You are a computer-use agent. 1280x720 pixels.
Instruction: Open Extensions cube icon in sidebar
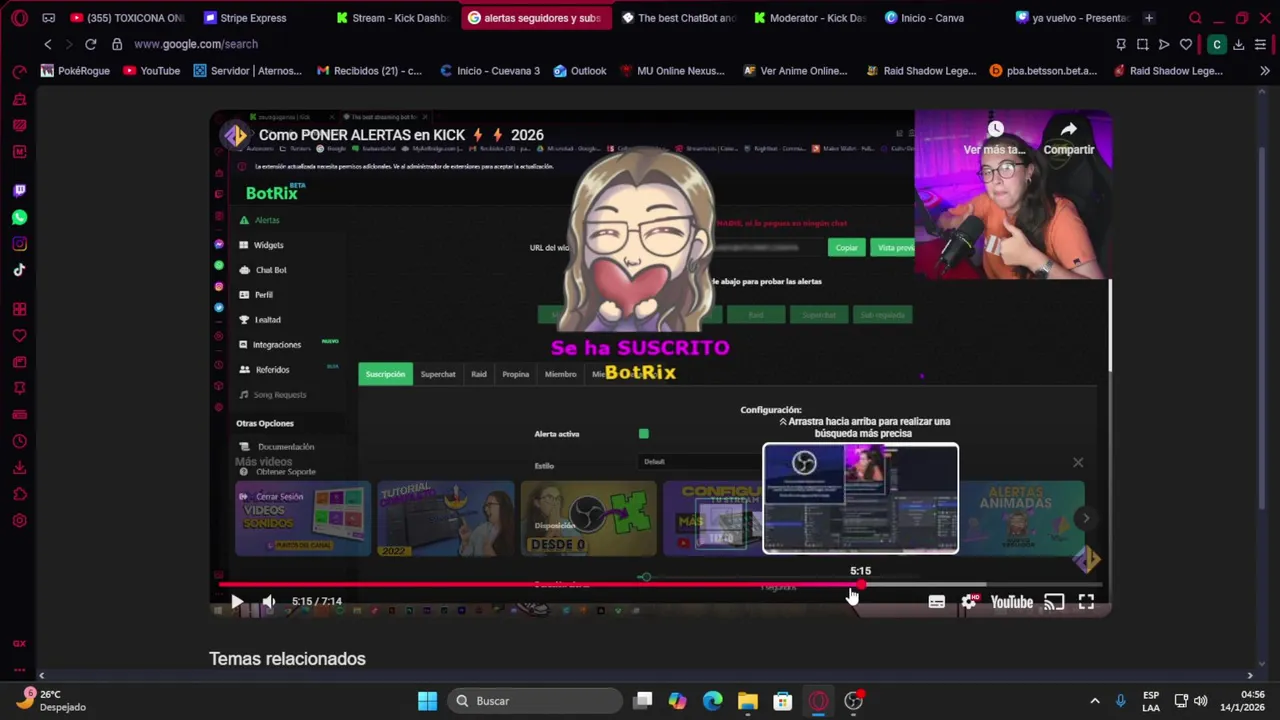tap(19, 494)
